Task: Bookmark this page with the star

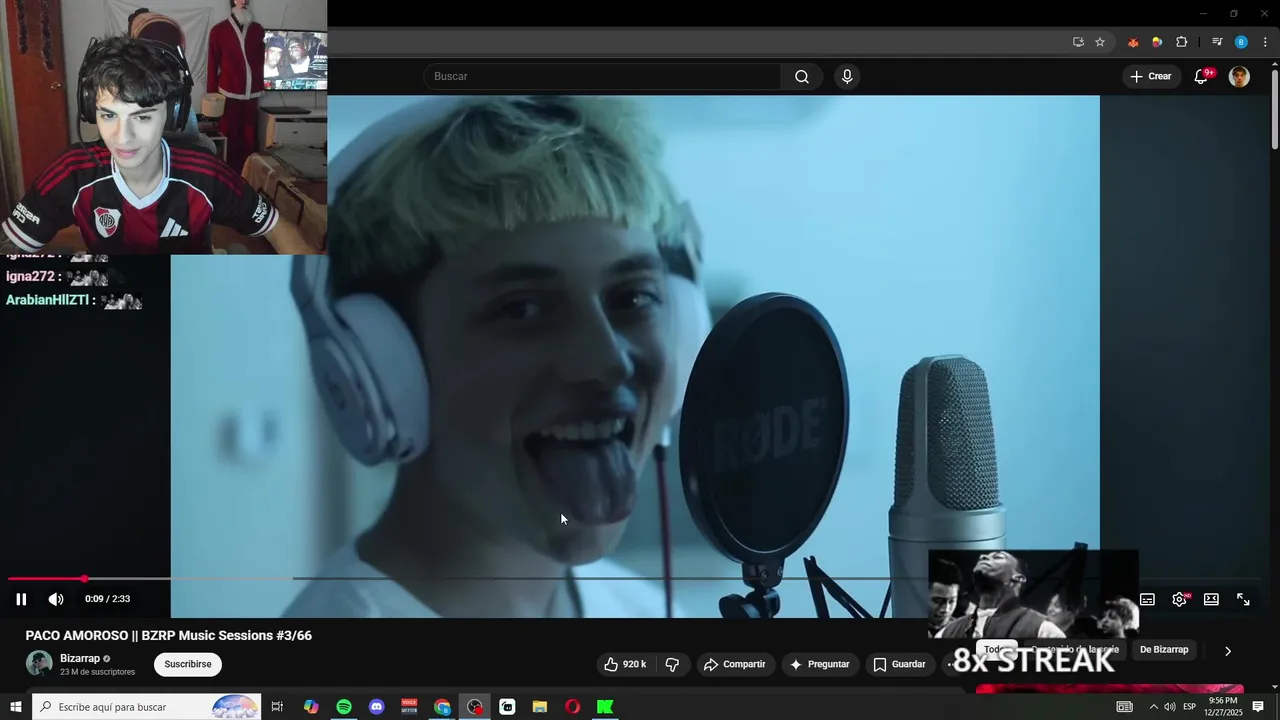Action: click(1100, 42)
